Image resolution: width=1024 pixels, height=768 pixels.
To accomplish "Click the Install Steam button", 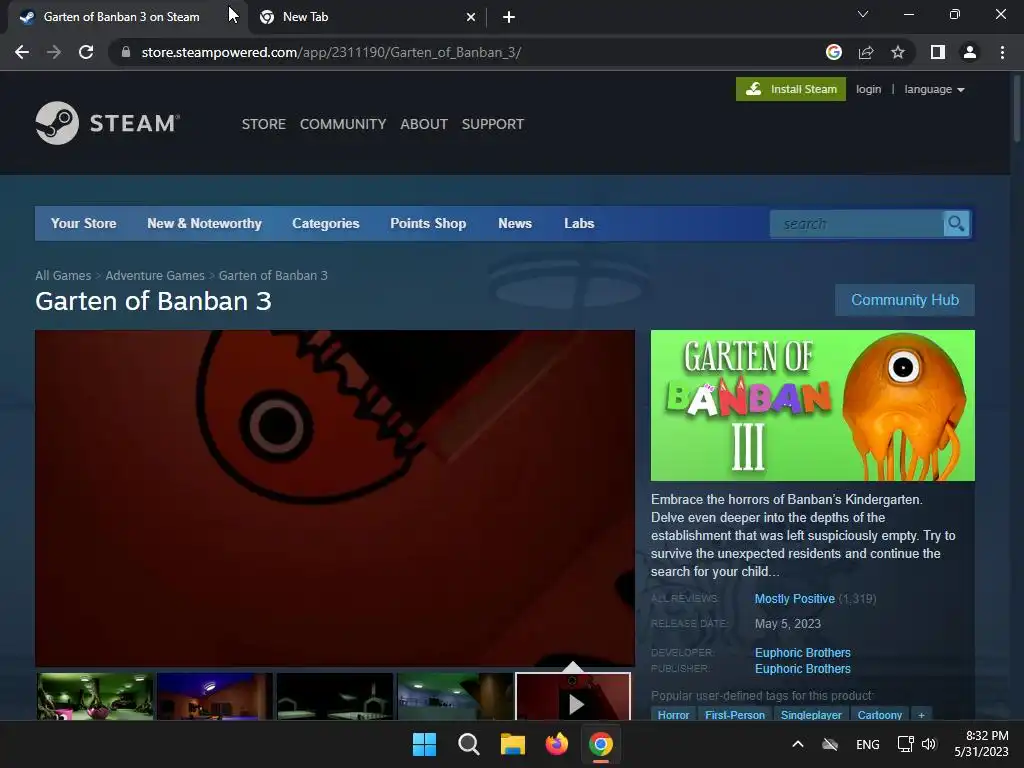I will [x=791, y=89].
